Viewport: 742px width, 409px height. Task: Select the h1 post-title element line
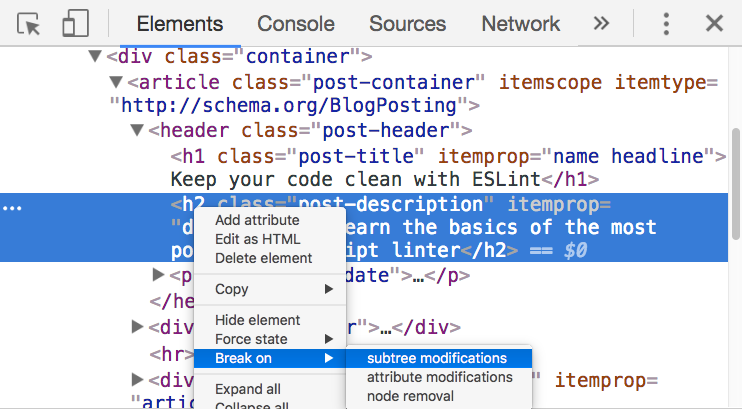[x=448, y=156]
